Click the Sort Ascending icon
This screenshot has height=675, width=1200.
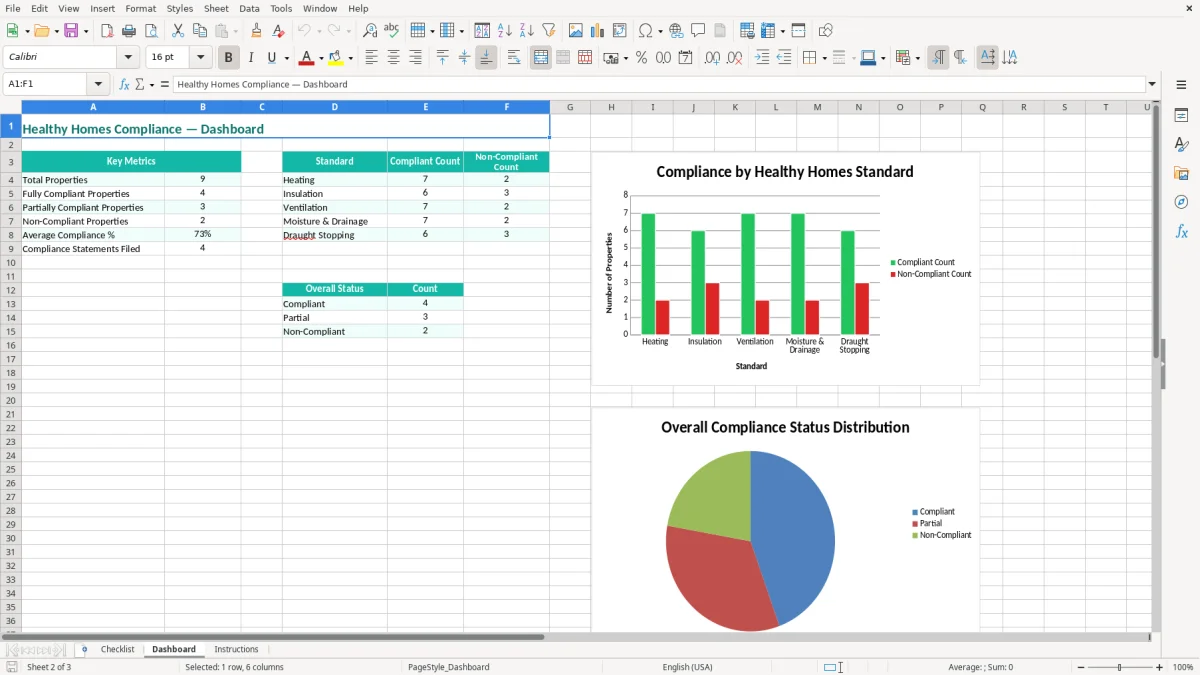click(505, 31)
